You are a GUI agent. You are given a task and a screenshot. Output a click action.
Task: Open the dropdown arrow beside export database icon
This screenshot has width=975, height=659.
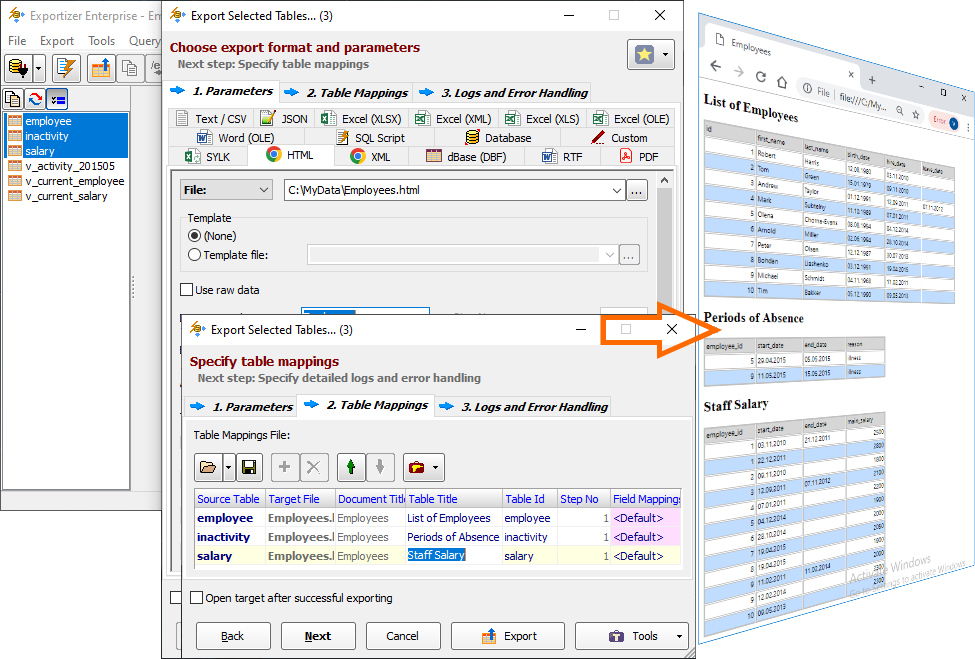point(39,68)
